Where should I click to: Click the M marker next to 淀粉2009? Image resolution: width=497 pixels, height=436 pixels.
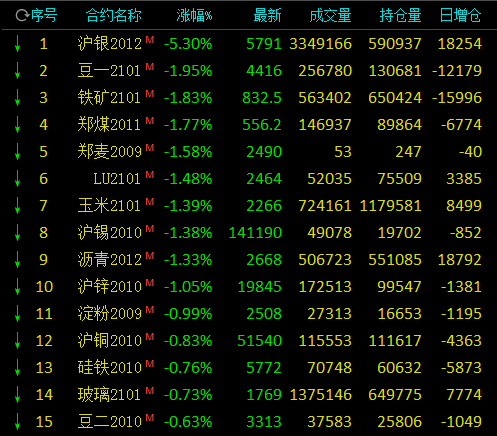coord(150,310)
